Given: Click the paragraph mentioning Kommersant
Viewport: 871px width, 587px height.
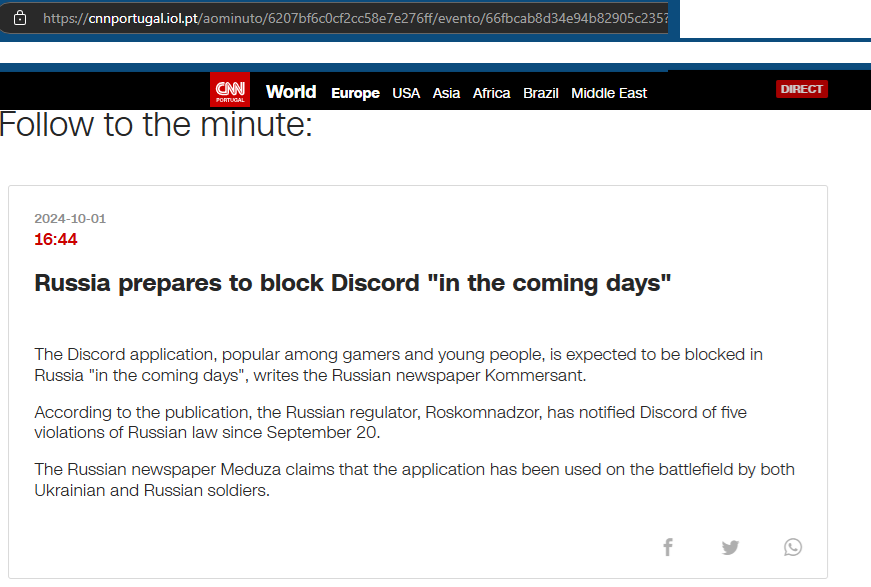Looking at the screenshot, I should (x=398, y=365).
